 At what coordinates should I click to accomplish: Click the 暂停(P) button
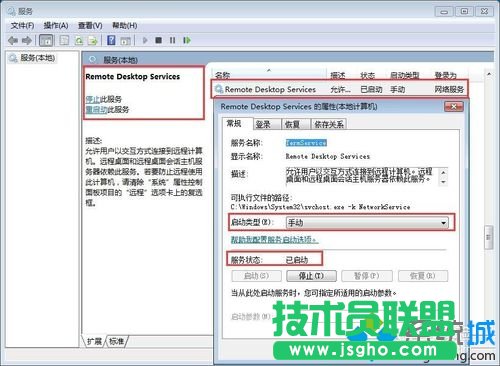click(367, 276)
